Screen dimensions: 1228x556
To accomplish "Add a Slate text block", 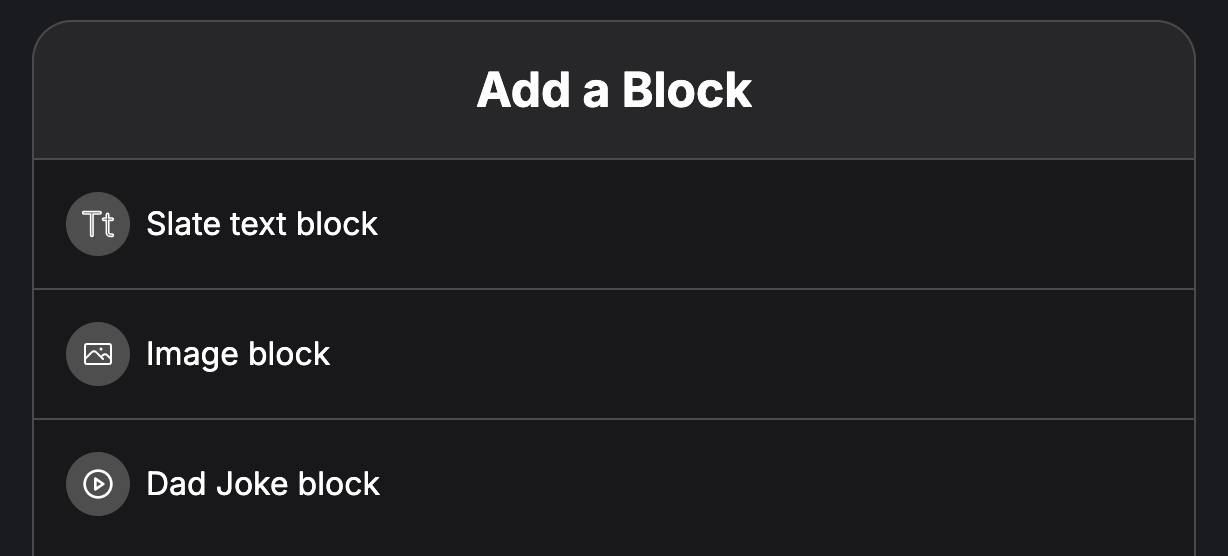I will [x=614, y=224].
